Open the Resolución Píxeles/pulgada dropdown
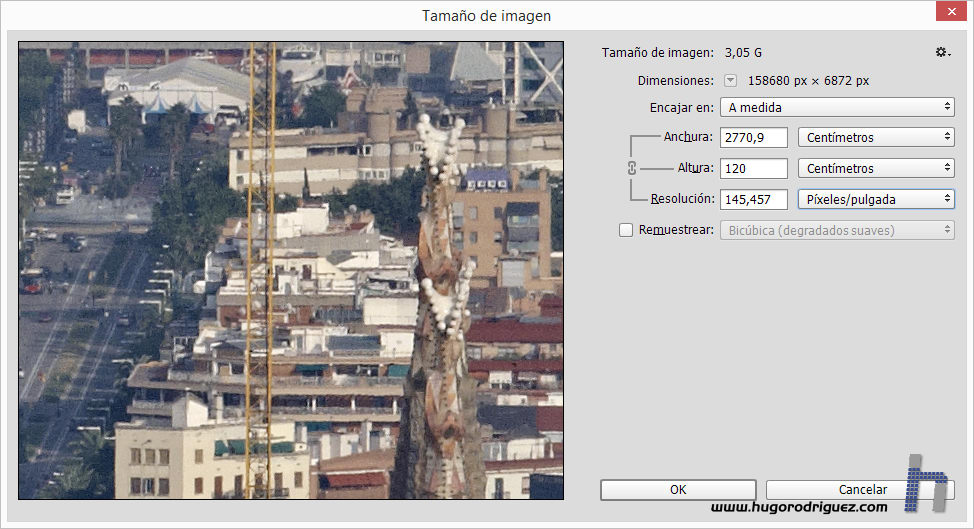 click(876, 199)
